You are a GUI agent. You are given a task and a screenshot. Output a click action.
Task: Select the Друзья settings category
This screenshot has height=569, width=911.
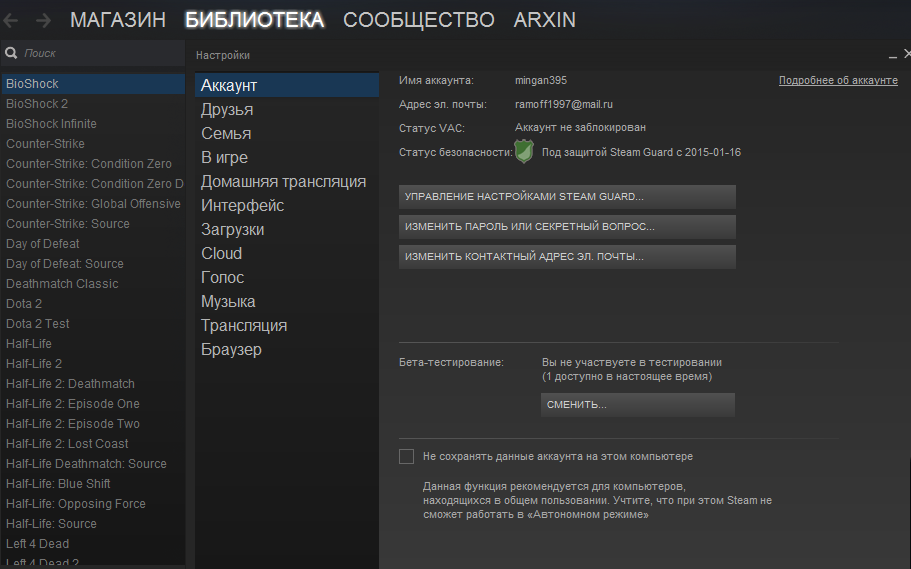287,109
